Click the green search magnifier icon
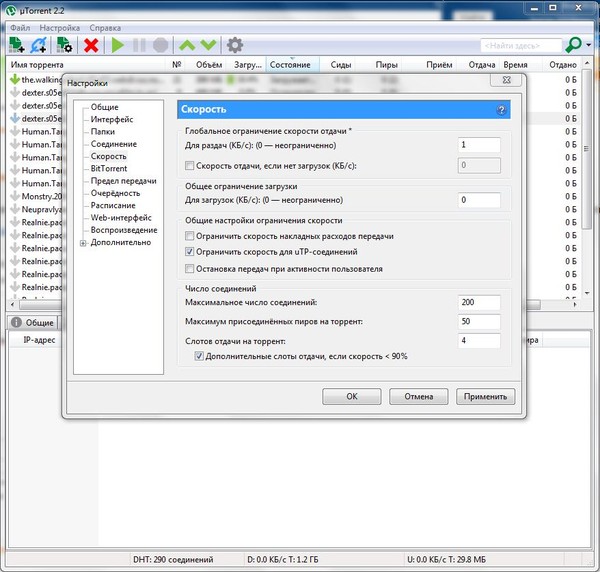This screenshot has width=600, height=572. pos(573,45)
